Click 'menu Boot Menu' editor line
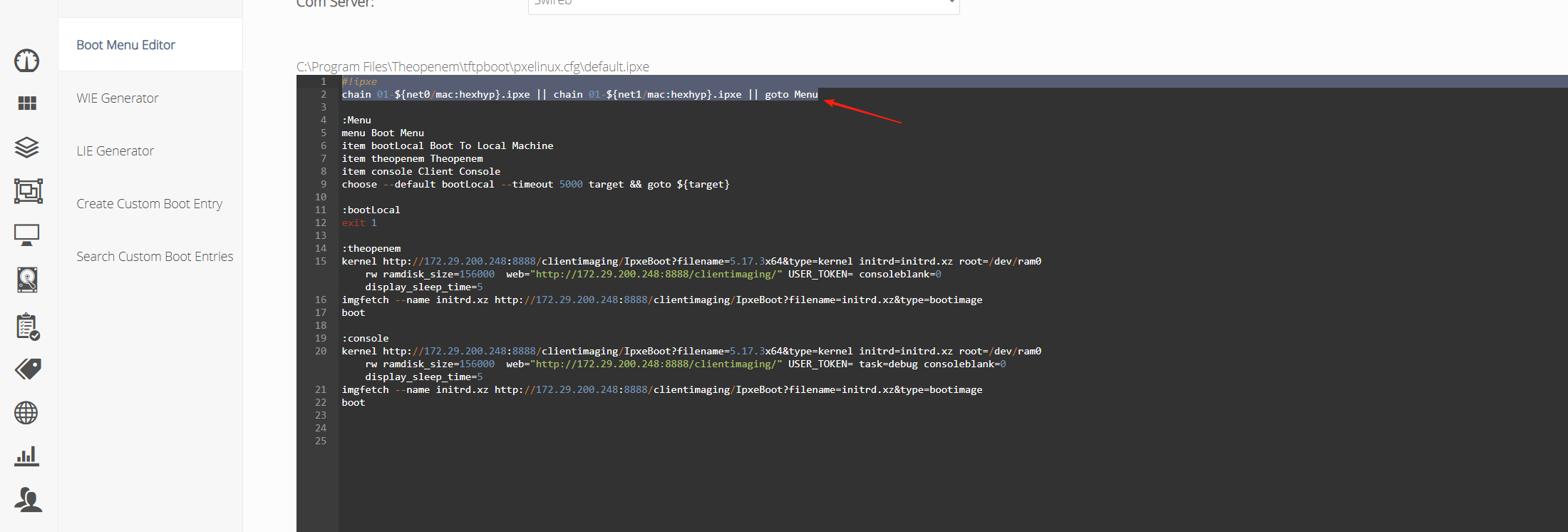 (383, 133)
